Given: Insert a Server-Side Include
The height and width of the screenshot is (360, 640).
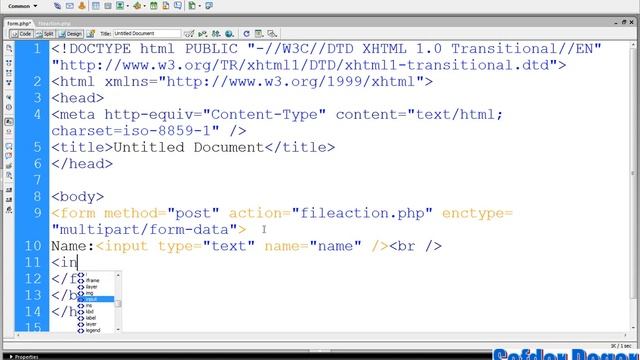Looking at the screenshot, I should coord(166,6).
